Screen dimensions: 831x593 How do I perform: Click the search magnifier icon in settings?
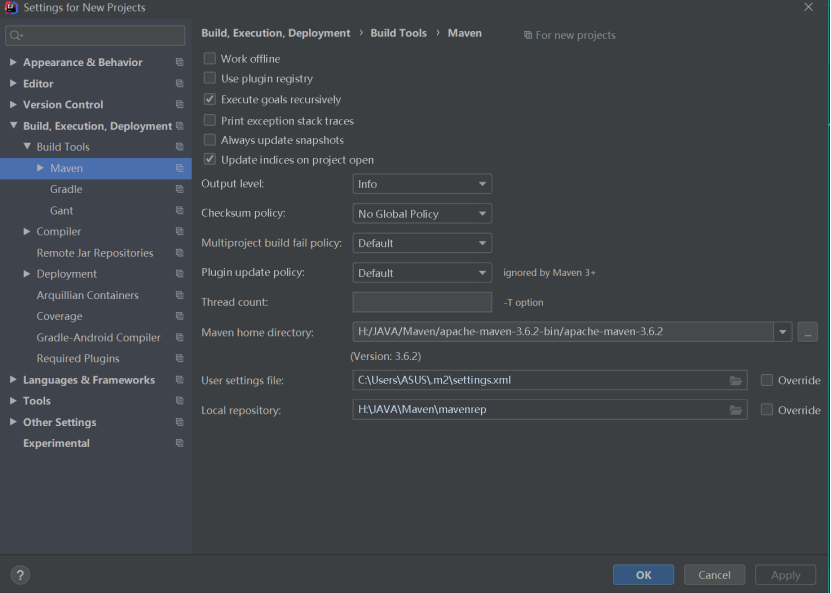tap(16, 36)
